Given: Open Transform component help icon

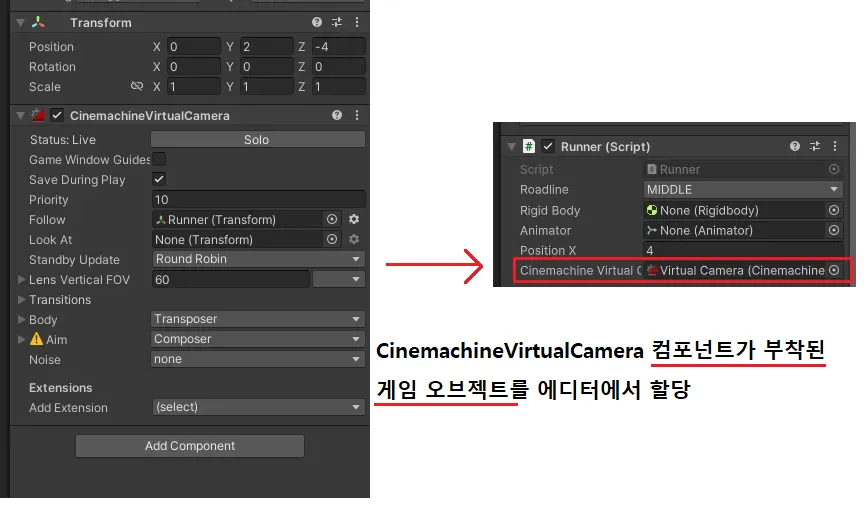Looking at the screenshot, I should [317, 22].
